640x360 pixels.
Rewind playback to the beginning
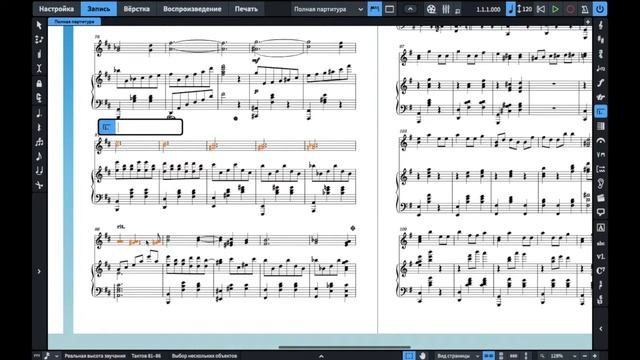pyautogui.click(x=541, y=9)
